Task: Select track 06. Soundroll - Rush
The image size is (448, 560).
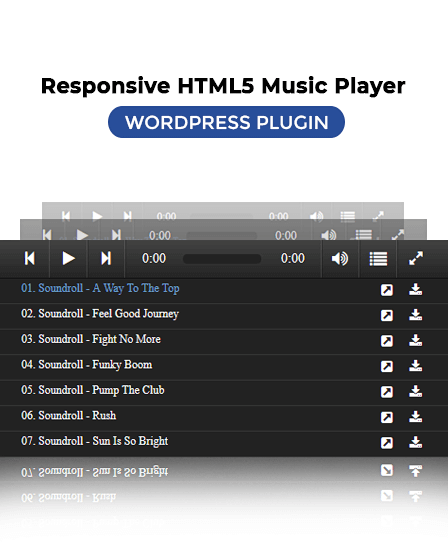Action: pyautogui.click(x=68, y=416)
